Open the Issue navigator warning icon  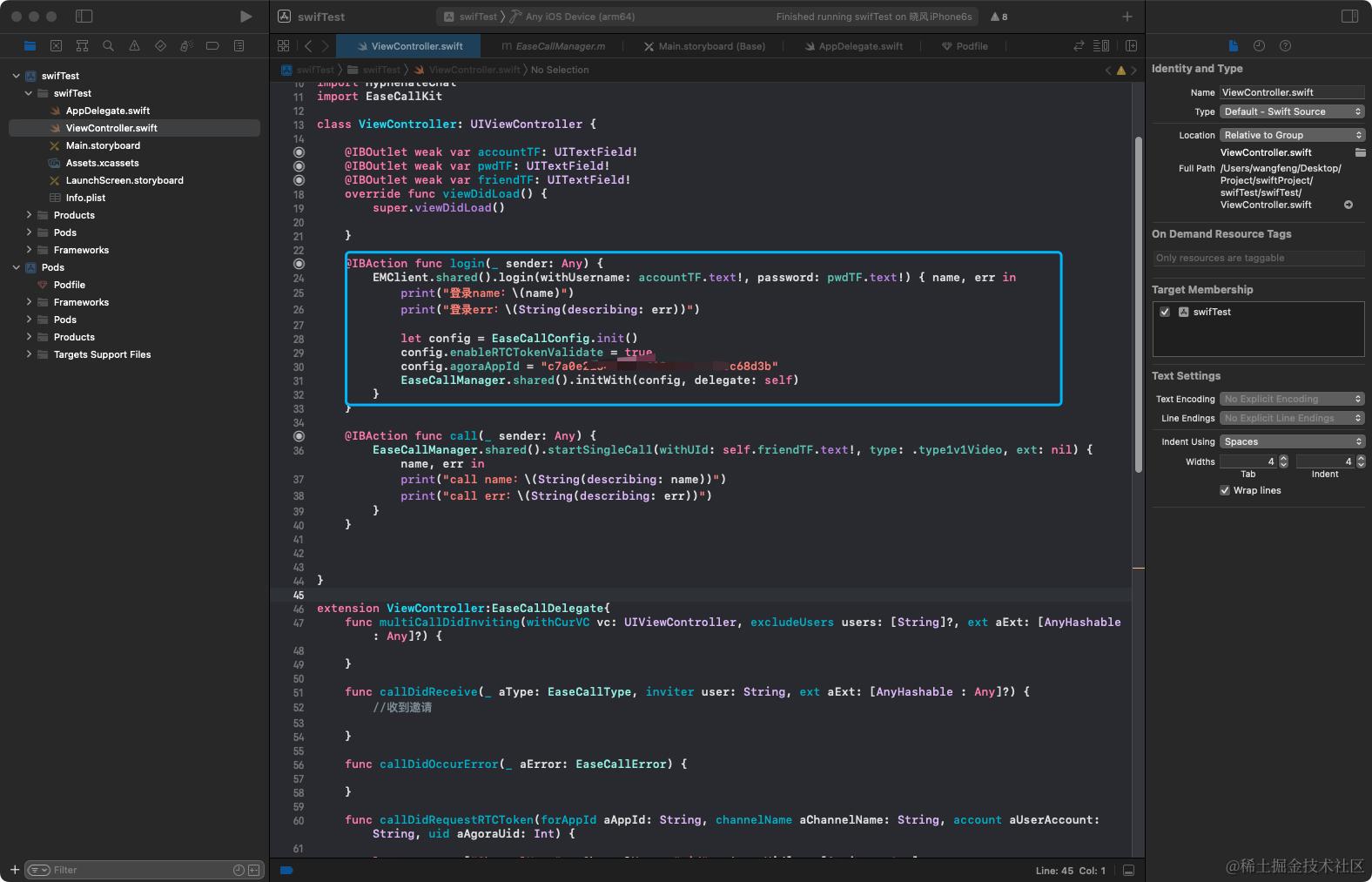pos(134,46)
